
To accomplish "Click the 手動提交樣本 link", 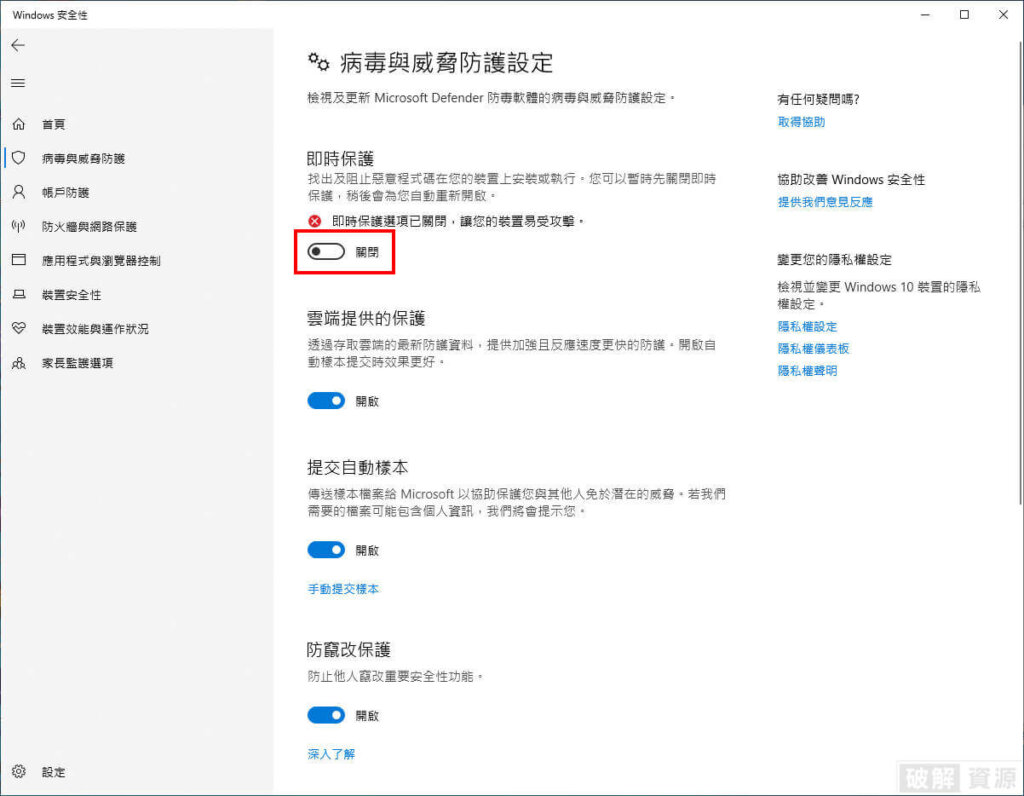I will [343, 588].
